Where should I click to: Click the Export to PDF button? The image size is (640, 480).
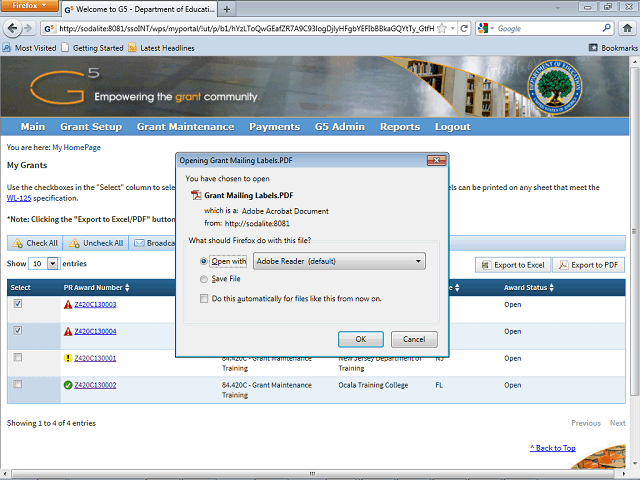pyautogui.click(x=589, y=265)
